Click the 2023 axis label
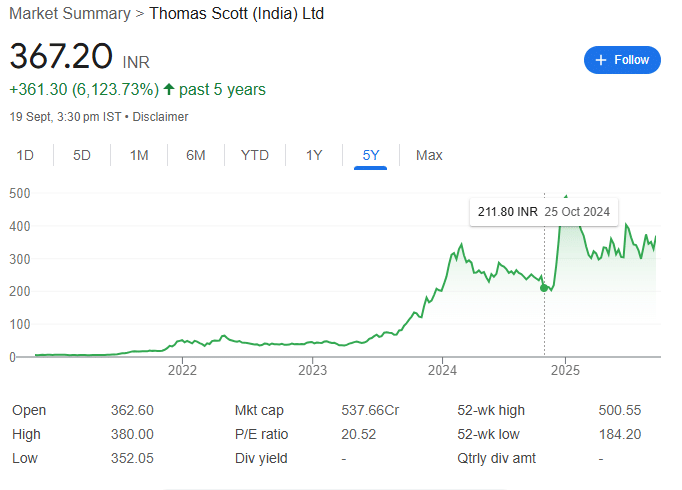 pyautogui.click(x=312, y=370)
